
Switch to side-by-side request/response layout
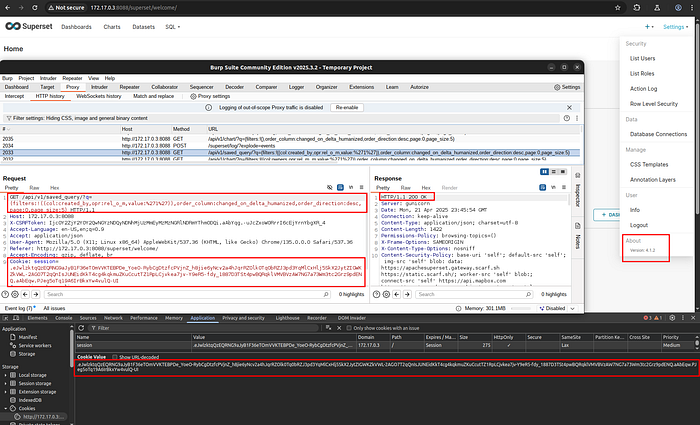pos(544,172)
